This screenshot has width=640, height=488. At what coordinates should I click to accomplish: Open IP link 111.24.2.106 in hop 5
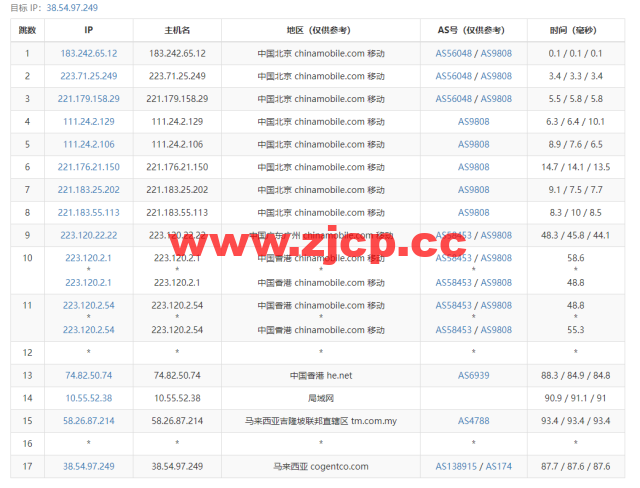point(89,144)
